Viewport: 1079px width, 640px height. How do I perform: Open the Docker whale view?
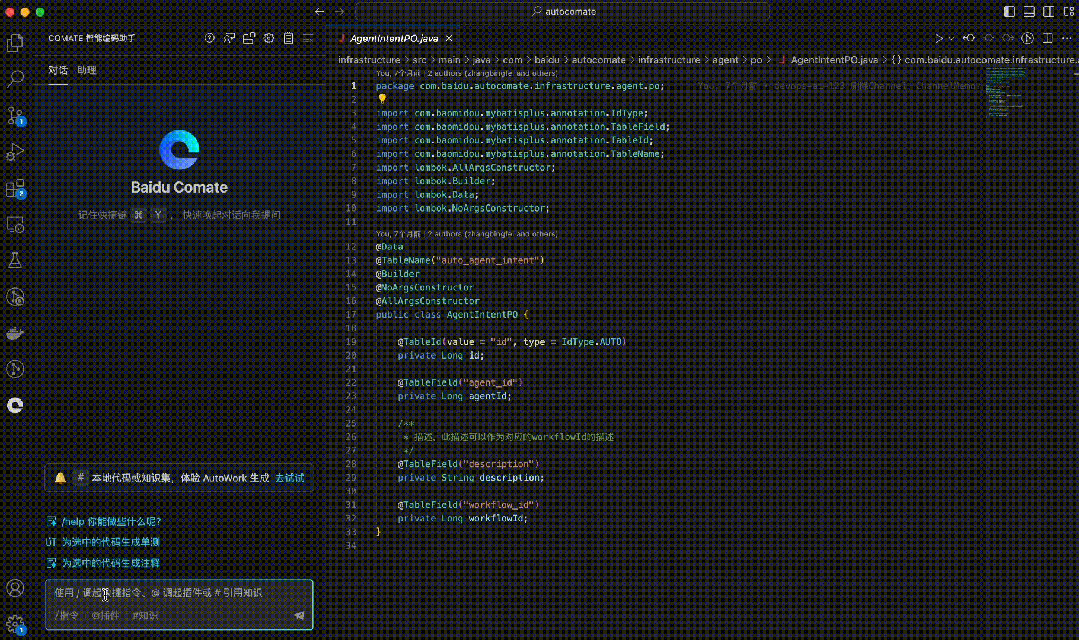tap(15, 334)
